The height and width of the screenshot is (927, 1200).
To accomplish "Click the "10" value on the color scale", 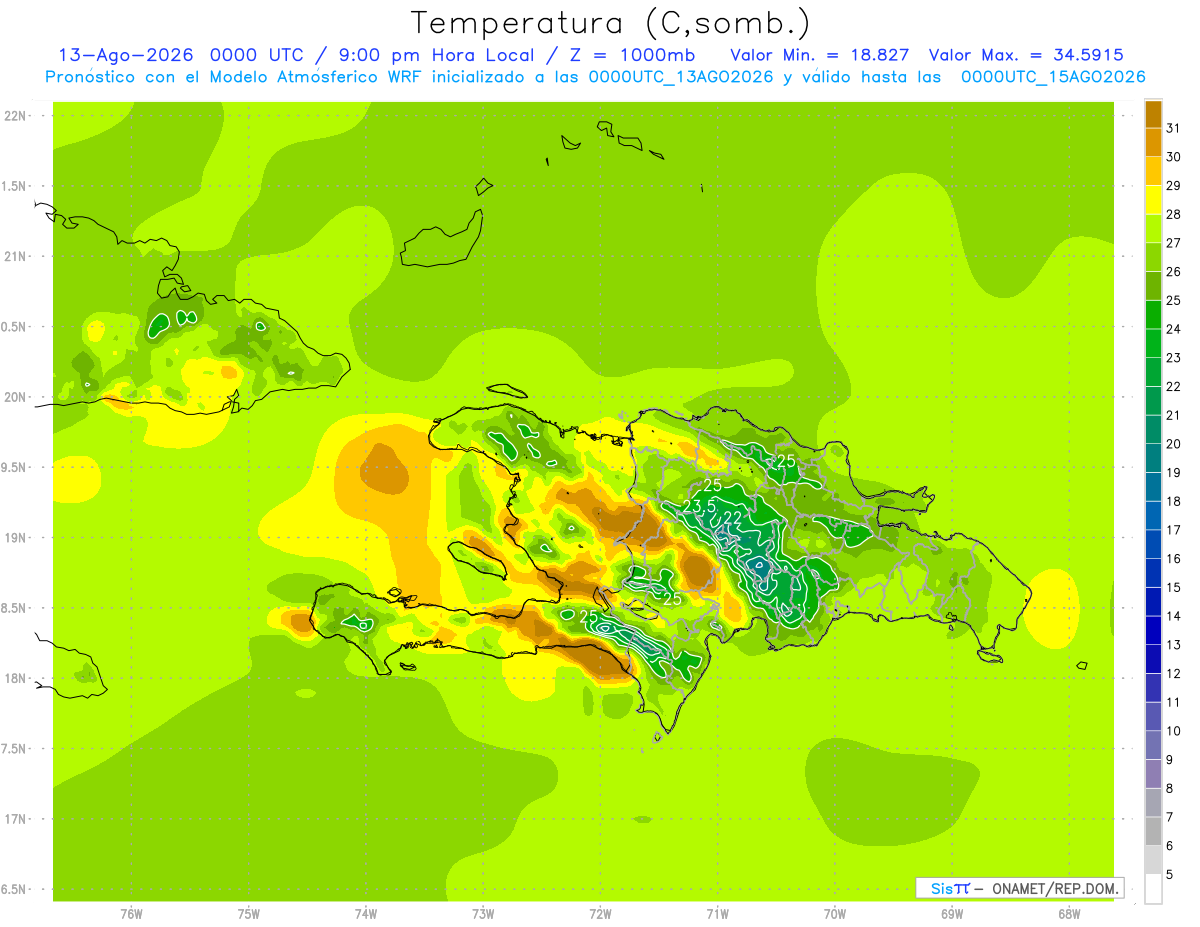I will [1174, 731].
